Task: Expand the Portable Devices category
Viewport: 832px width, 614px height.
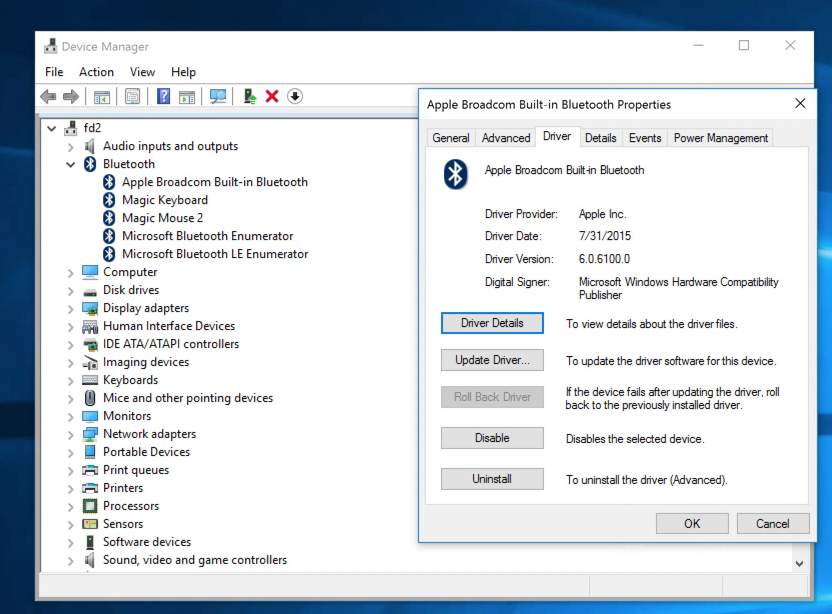Action: [71, 453]
